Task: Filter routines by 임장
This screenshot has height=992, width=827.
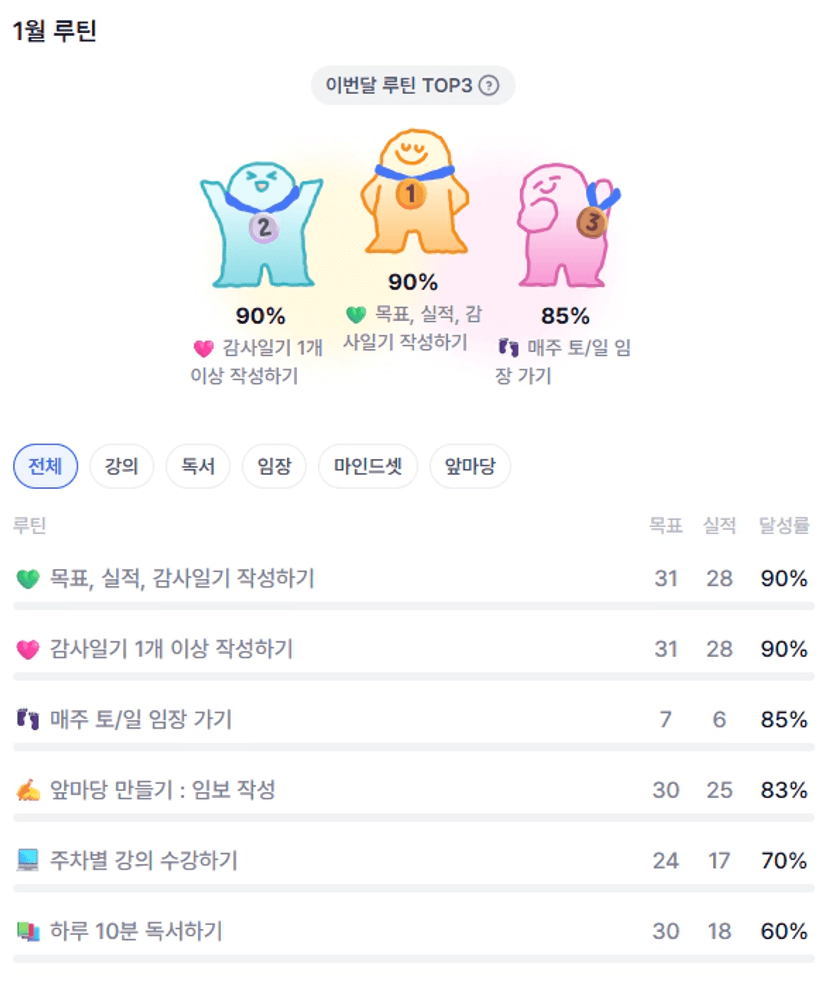Action: [273, 466]
